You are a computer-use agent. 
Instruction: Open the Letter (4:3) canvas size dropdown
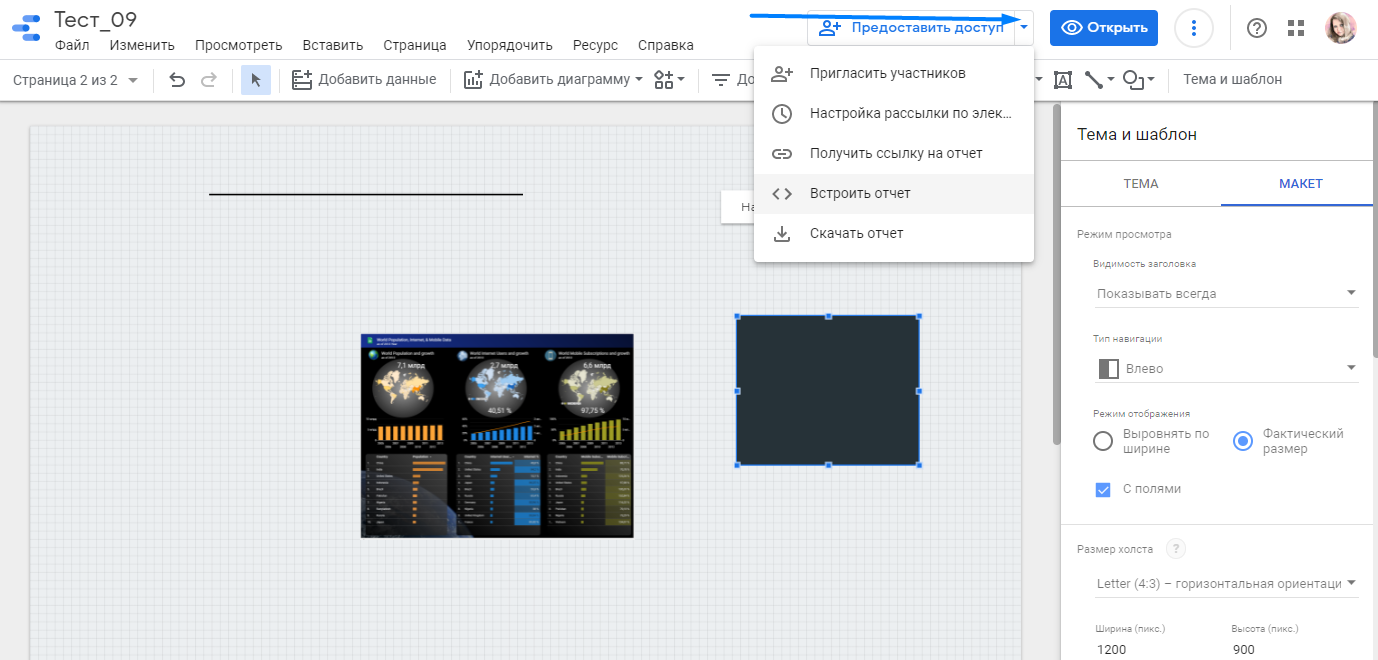(x=1227, y=583)
